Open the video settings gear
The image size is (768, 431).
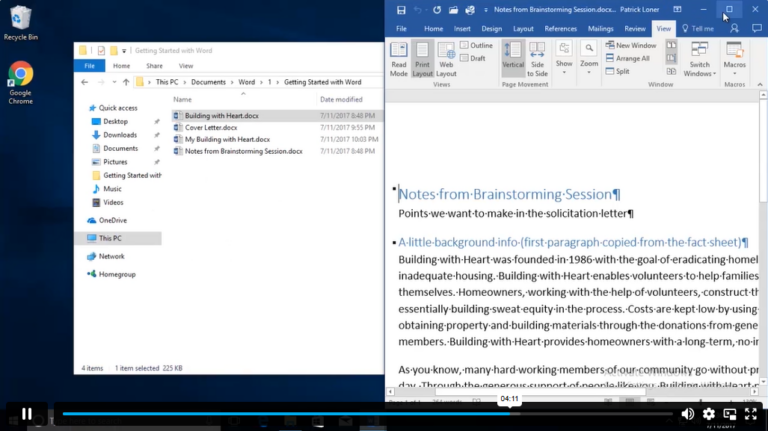[709, 414]
